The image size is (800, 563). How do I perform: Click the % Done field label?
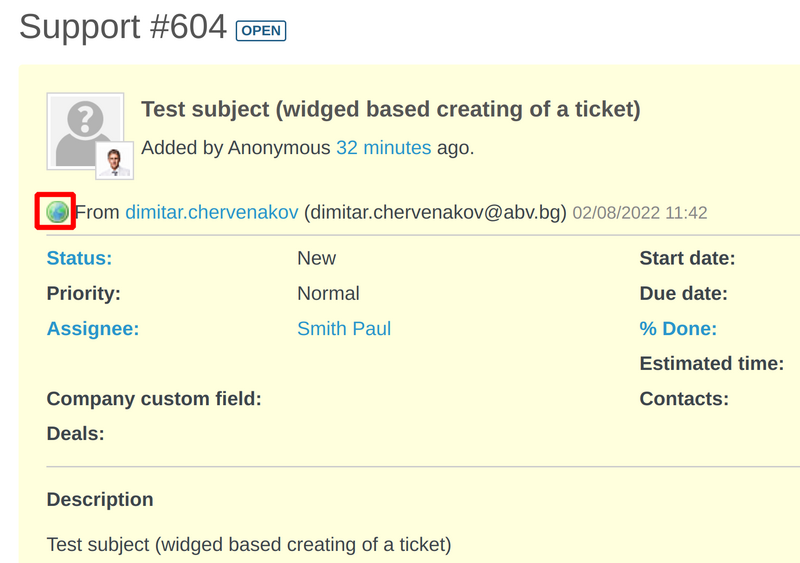(678, 328)
